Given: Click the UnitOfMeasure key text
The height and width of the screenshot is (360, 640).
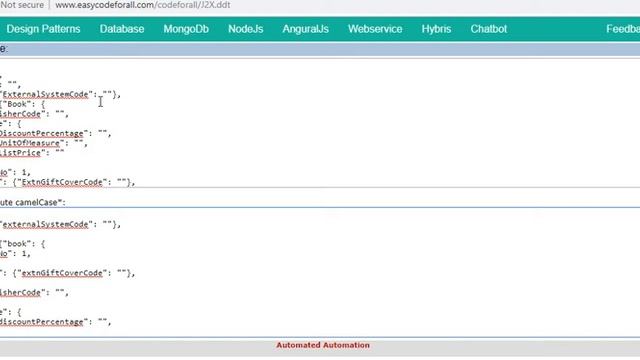Looking at the screenshot, I should [x=31, y=143].
